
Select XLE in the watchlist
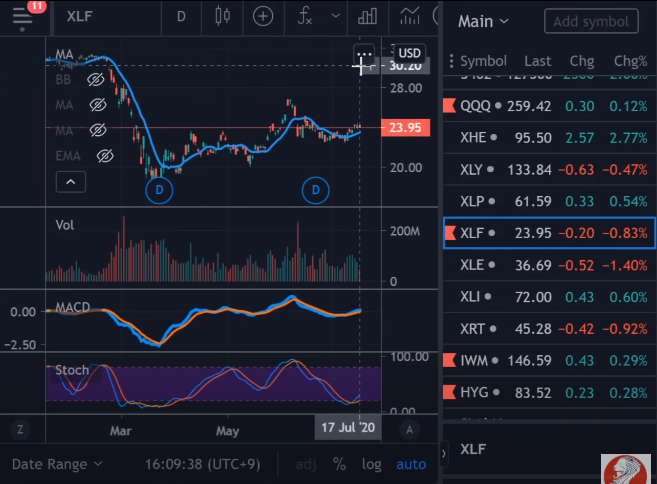pos(549,265)
